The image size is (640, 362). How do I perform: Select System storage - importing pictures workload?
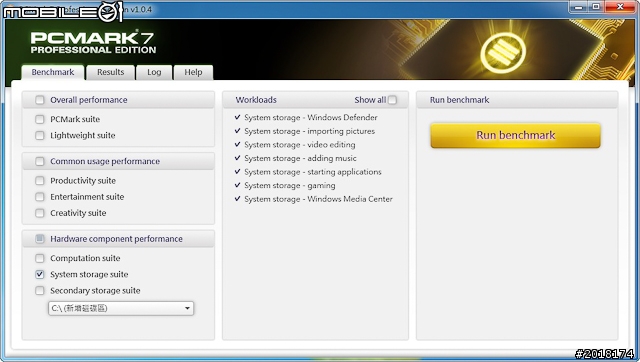(x=309, y=131)
